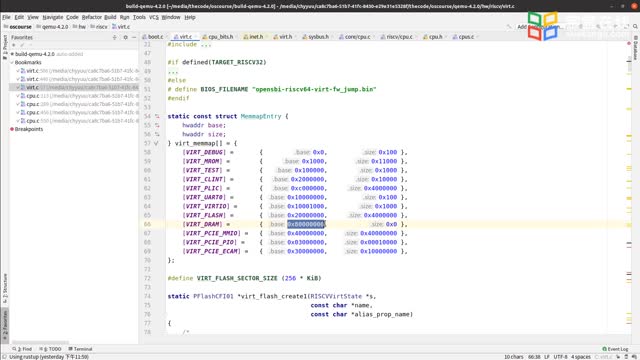Click the hw breadcrumb folder

click(x=80, y=27)
